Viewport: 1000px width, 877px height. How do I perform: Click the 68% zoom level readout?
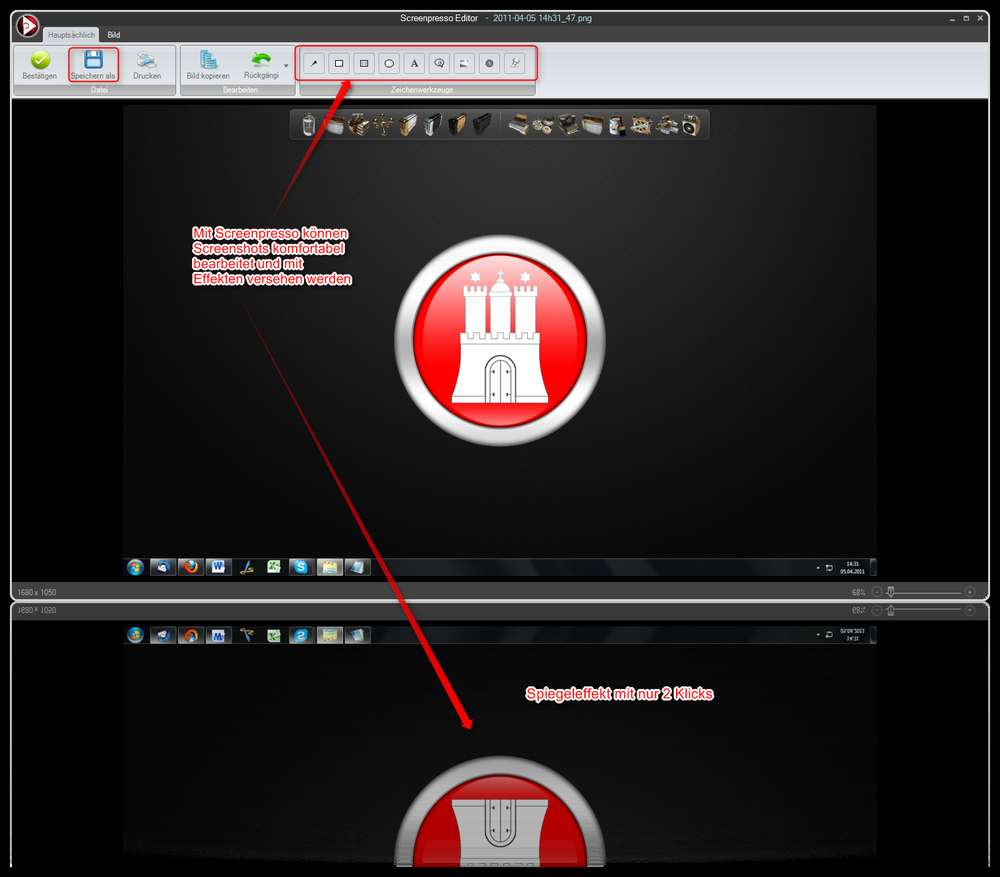(858, 593)
